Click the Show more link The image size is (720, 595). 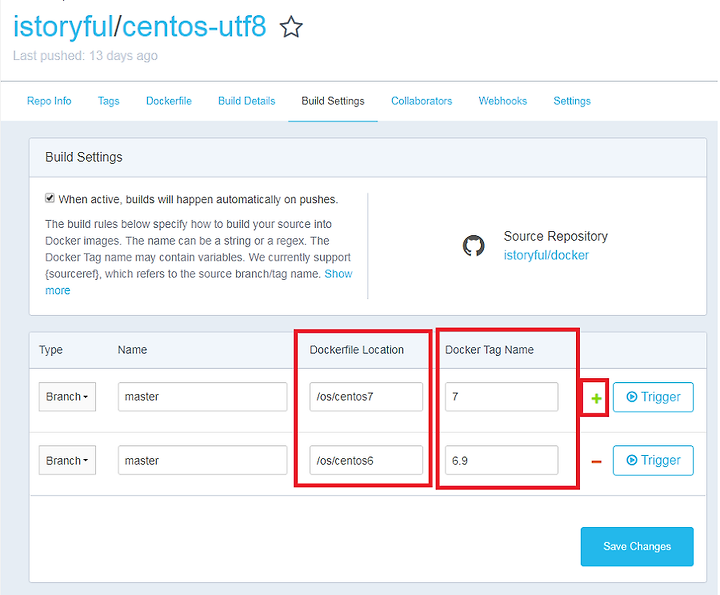tap(338, 274)
